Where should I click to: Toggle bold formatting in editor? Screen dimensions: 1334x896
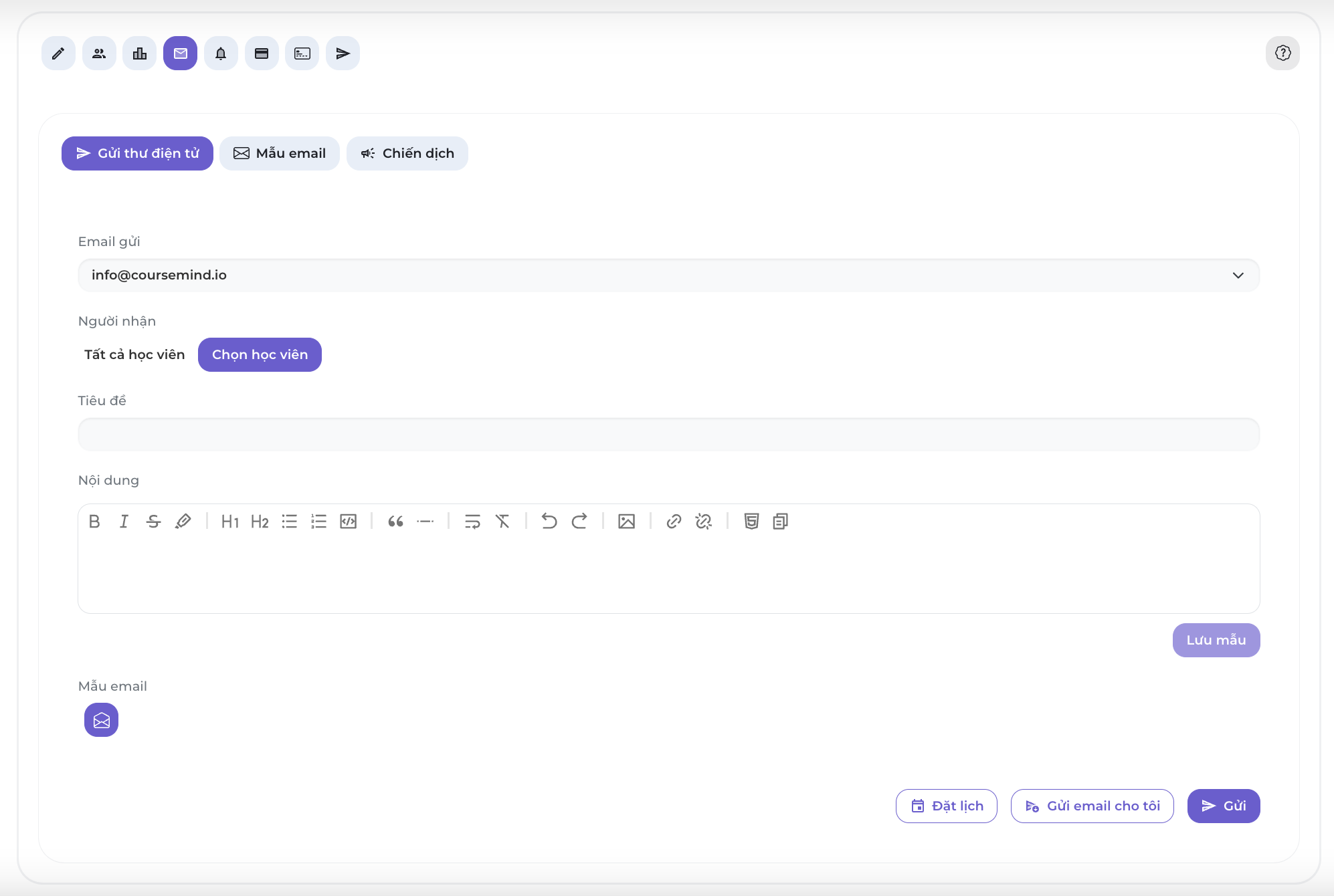tap(94, 522)
